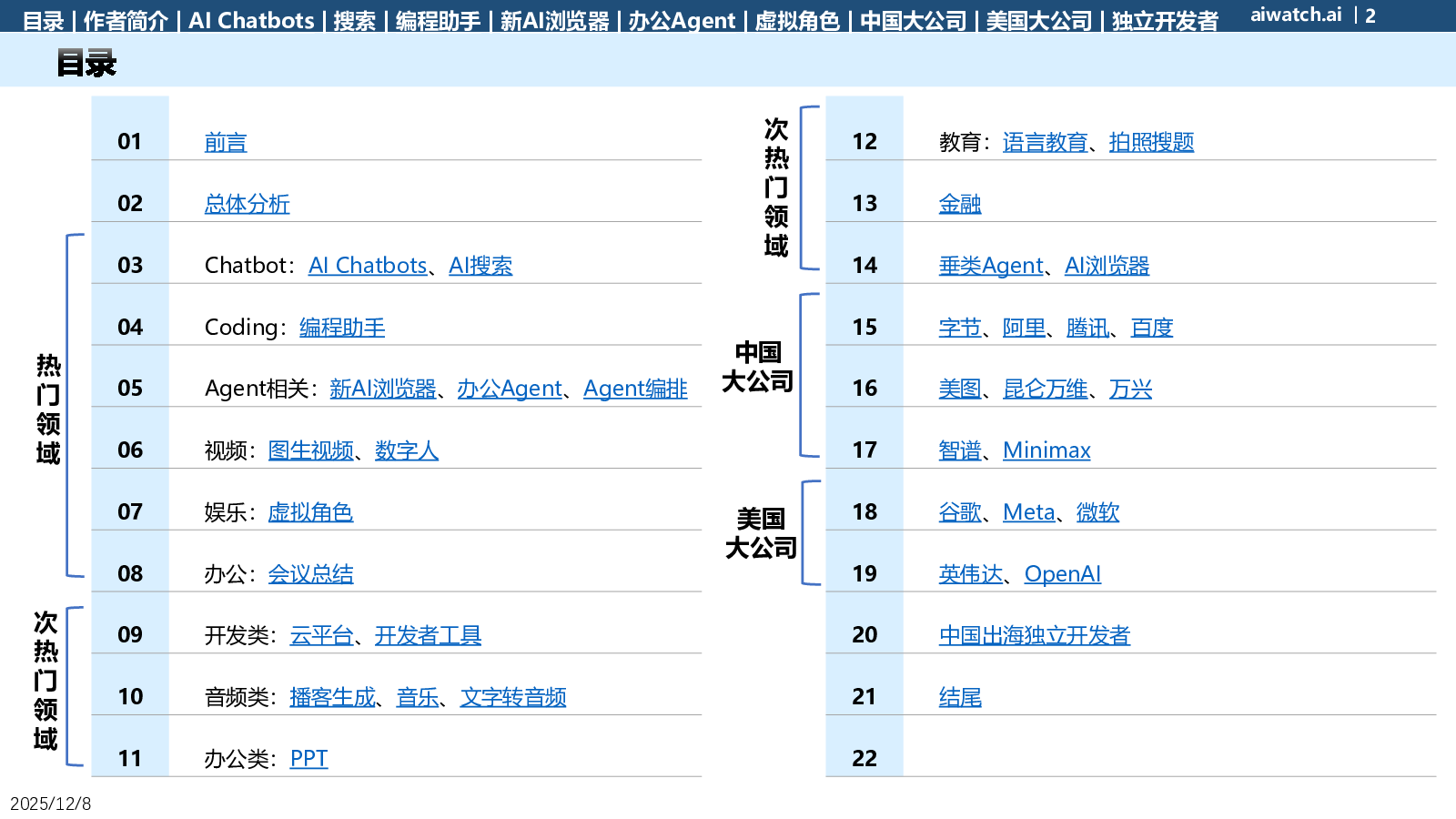Follow the 中国出海独立开发者 link
Screen dimensions: 1456x819
1034,636
